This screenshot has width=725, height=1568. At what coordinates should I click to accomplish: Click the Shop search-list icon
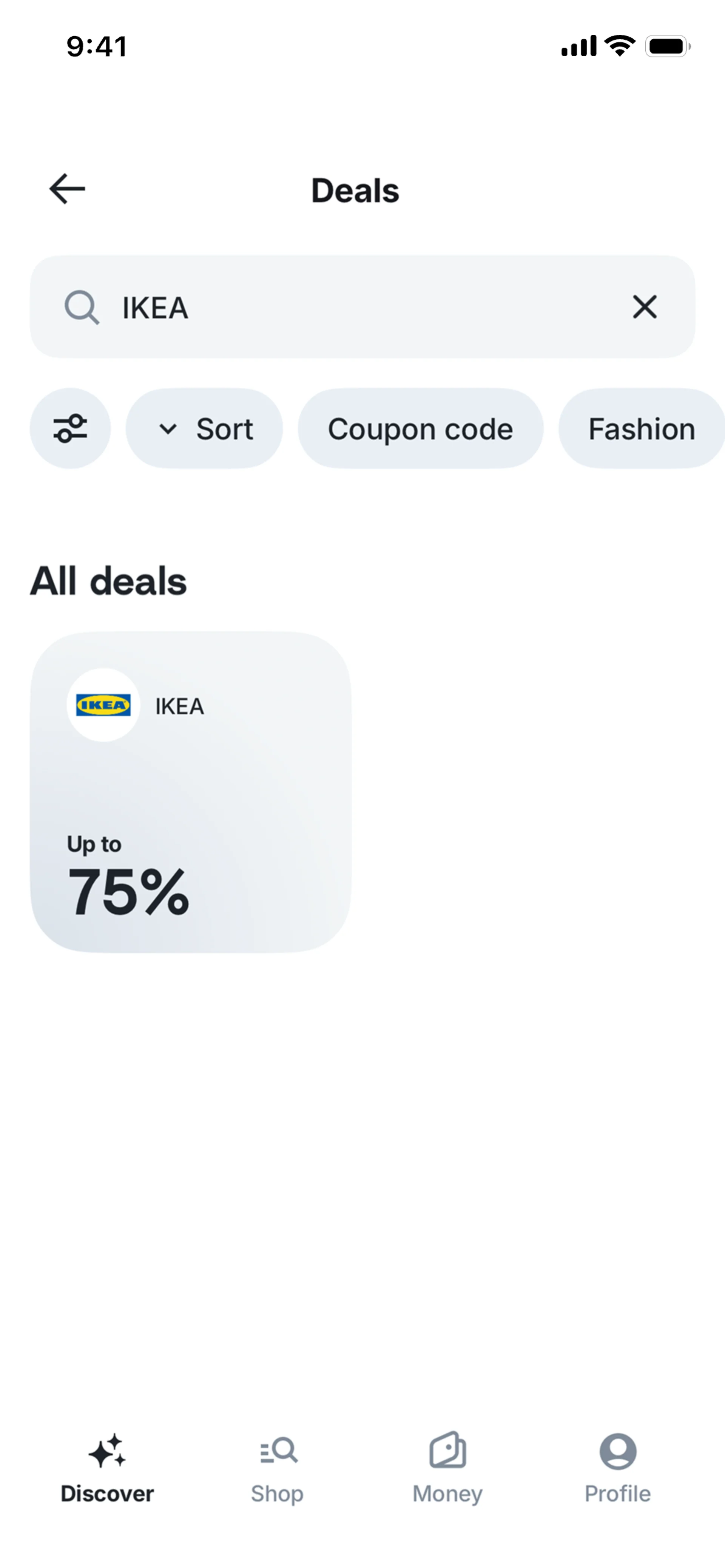(278, 1451)
